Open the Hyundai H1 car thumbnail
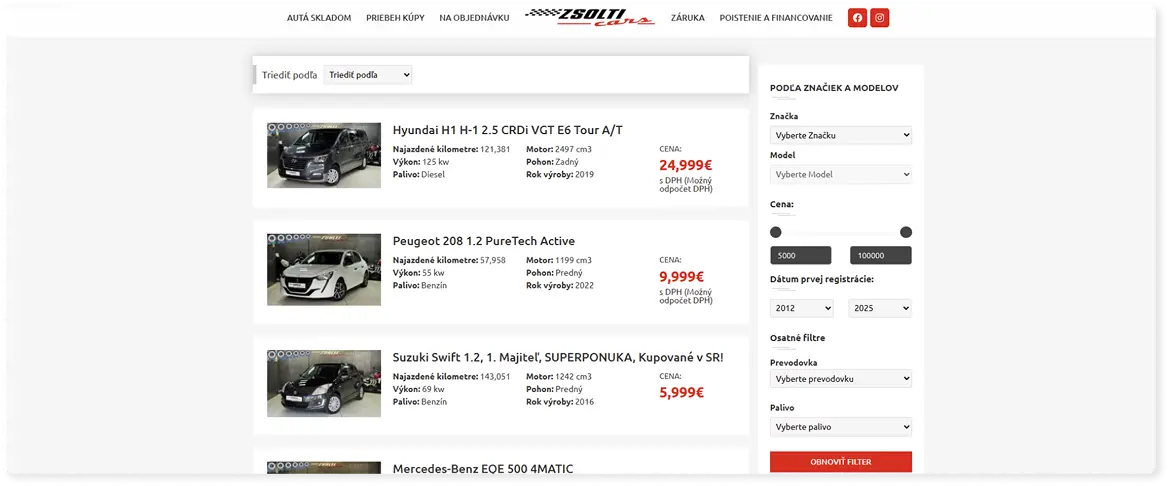 point(324,155)
